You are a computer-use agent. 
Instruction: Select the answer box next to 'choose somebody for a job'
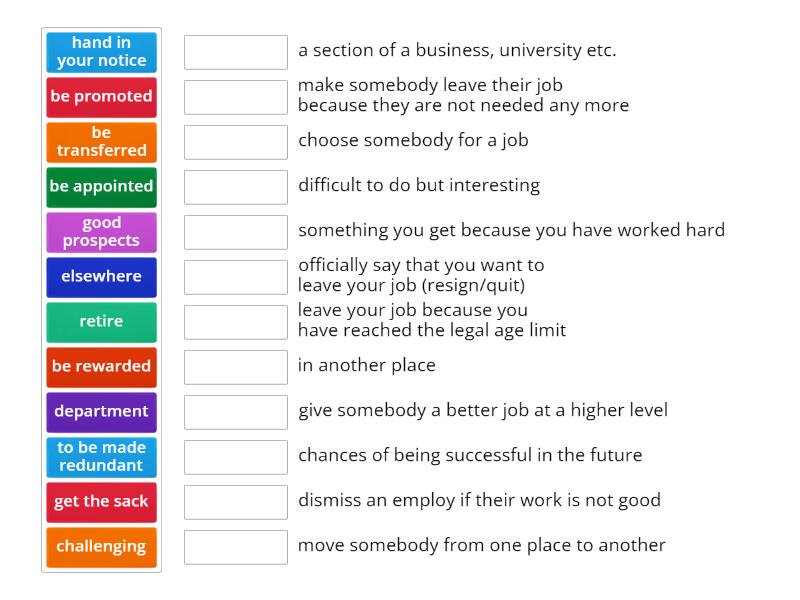pyautogui.click(x=235, y=142)
